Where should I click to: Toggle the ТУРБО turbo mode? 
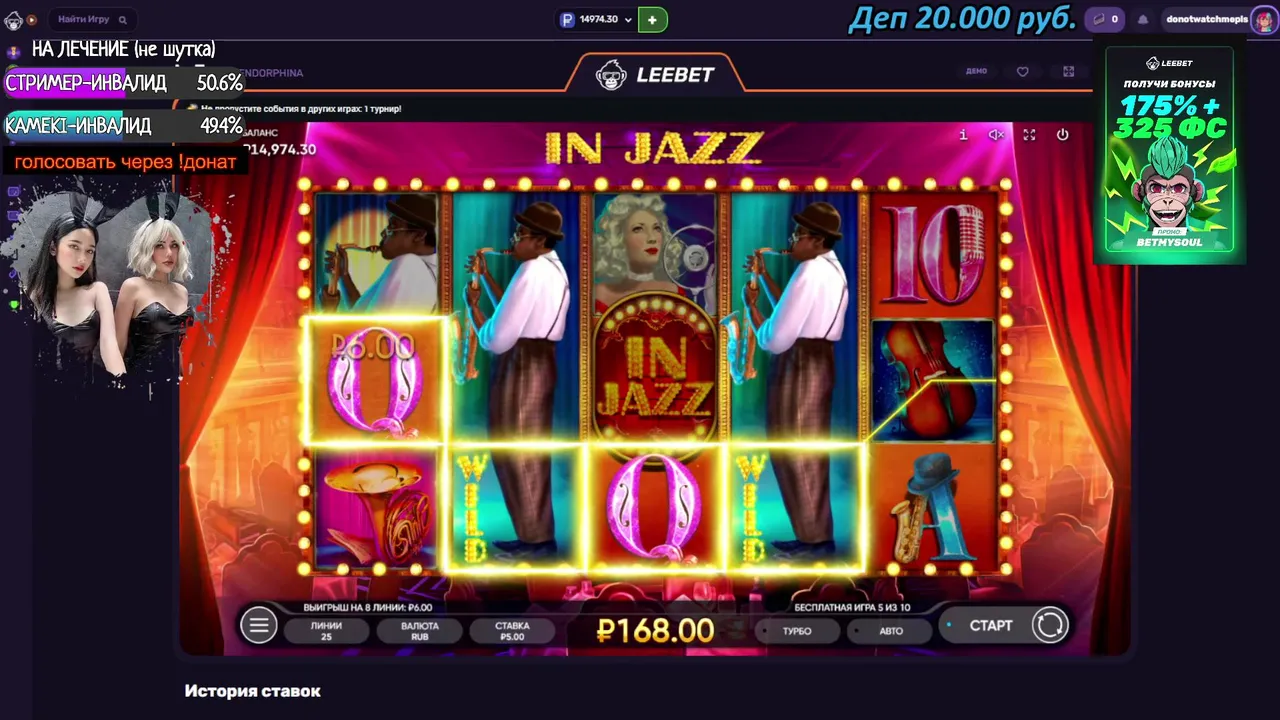(x=797, y=631)
